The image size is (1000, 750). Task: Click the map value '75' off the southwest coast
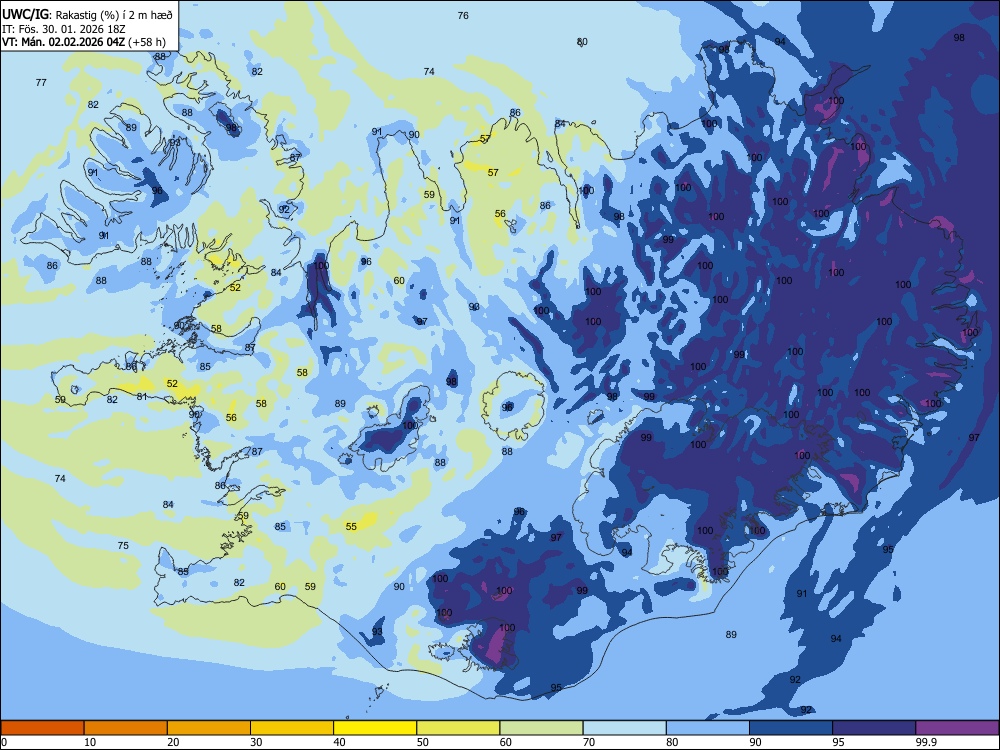point(123,545)
